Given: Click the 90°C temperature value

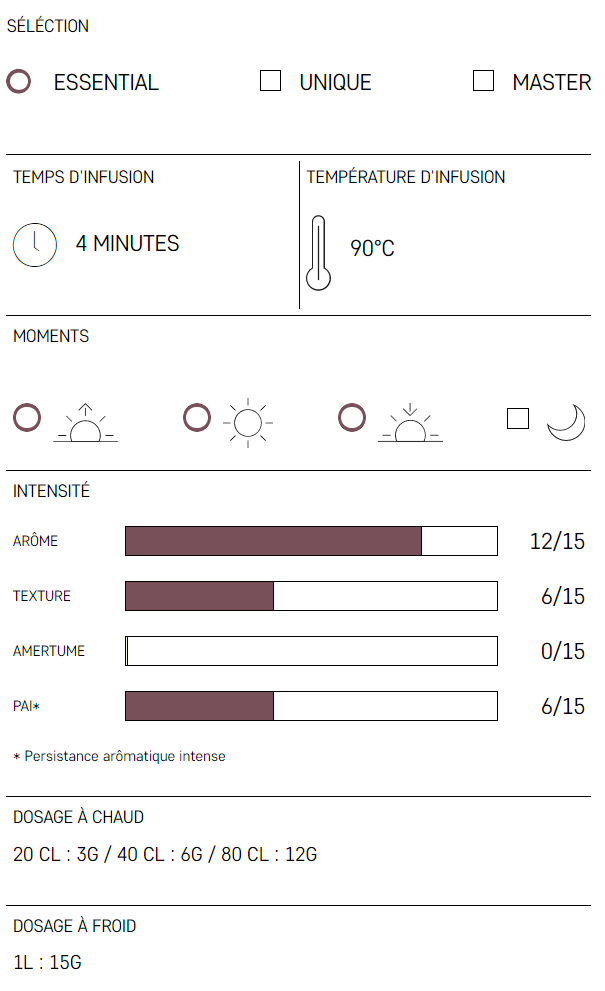Looking at the screenshot, I should (x=372, y=248).
